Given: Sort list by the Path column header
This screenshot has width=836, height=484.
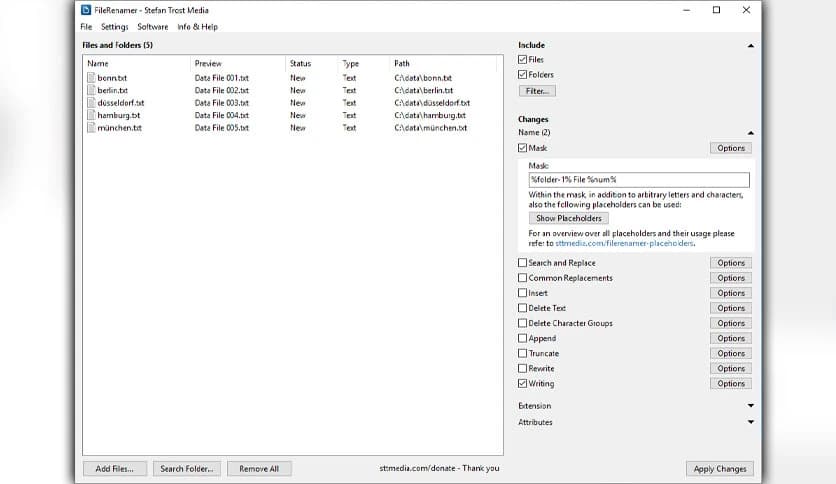Looking at the screenshot, I should click(x=402, y=63).
